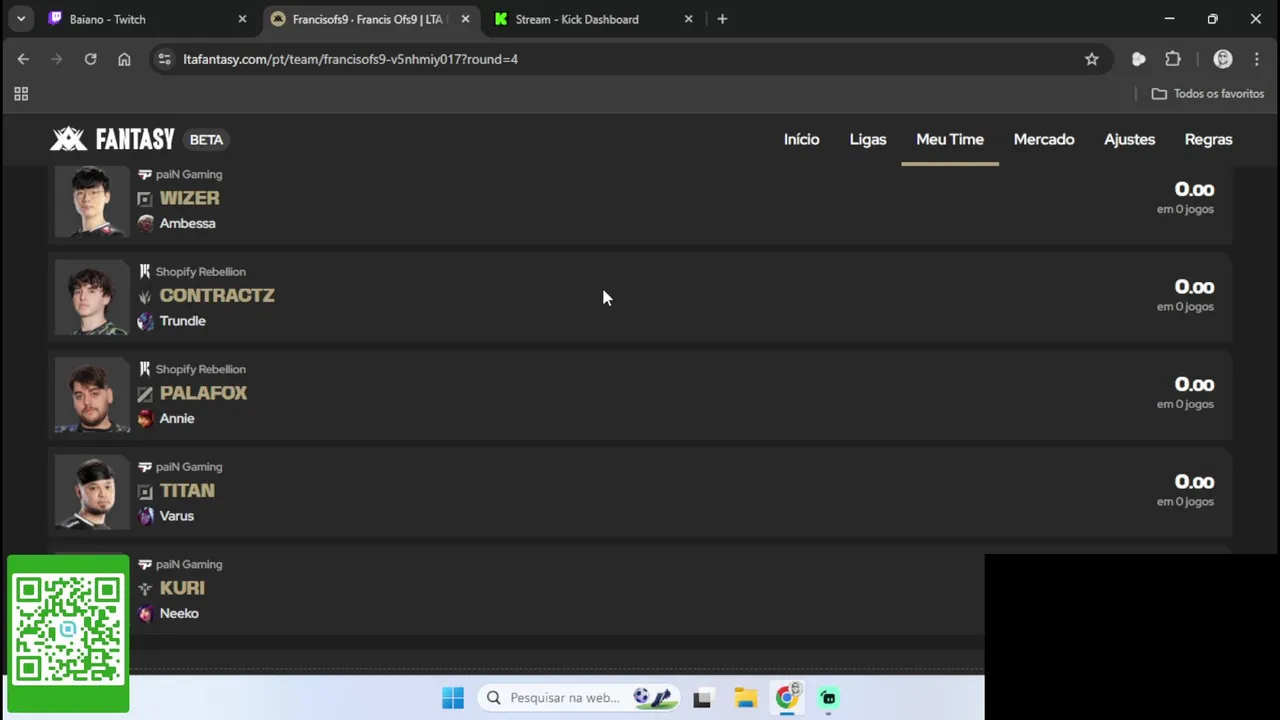Open Task View on the taskbar
1280x720 pixels.
[x=702, y=698]
